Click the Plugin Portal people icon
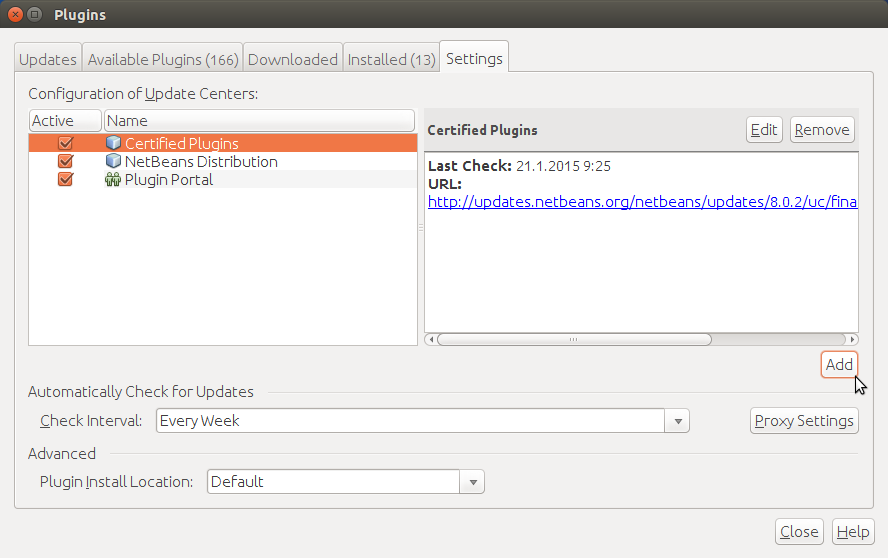 (113, 180)
